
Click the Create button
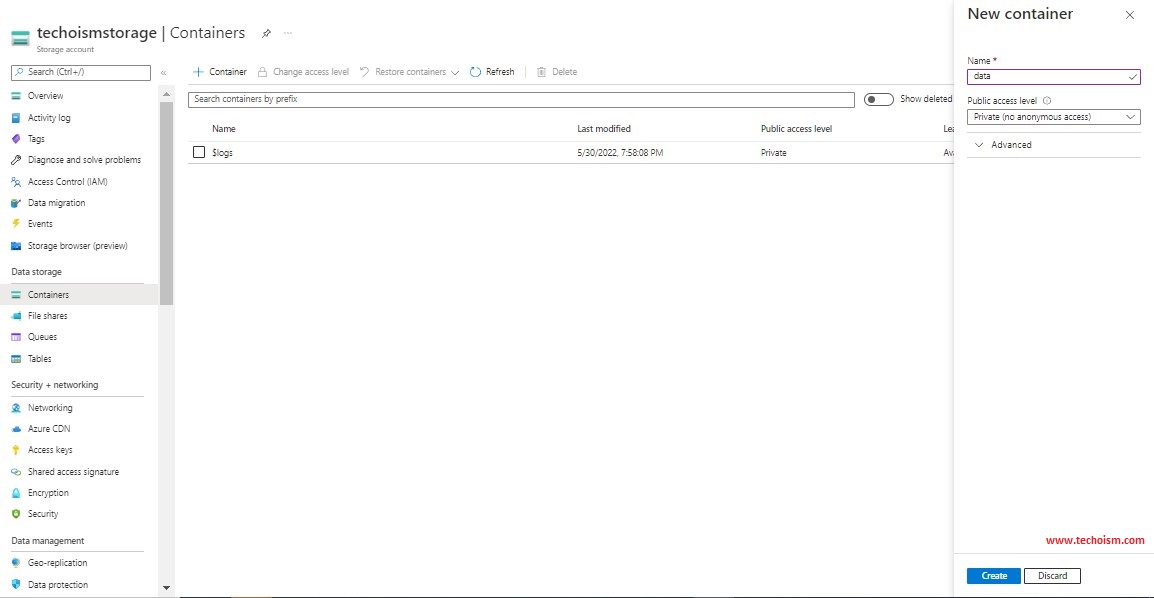pos(994,576)
